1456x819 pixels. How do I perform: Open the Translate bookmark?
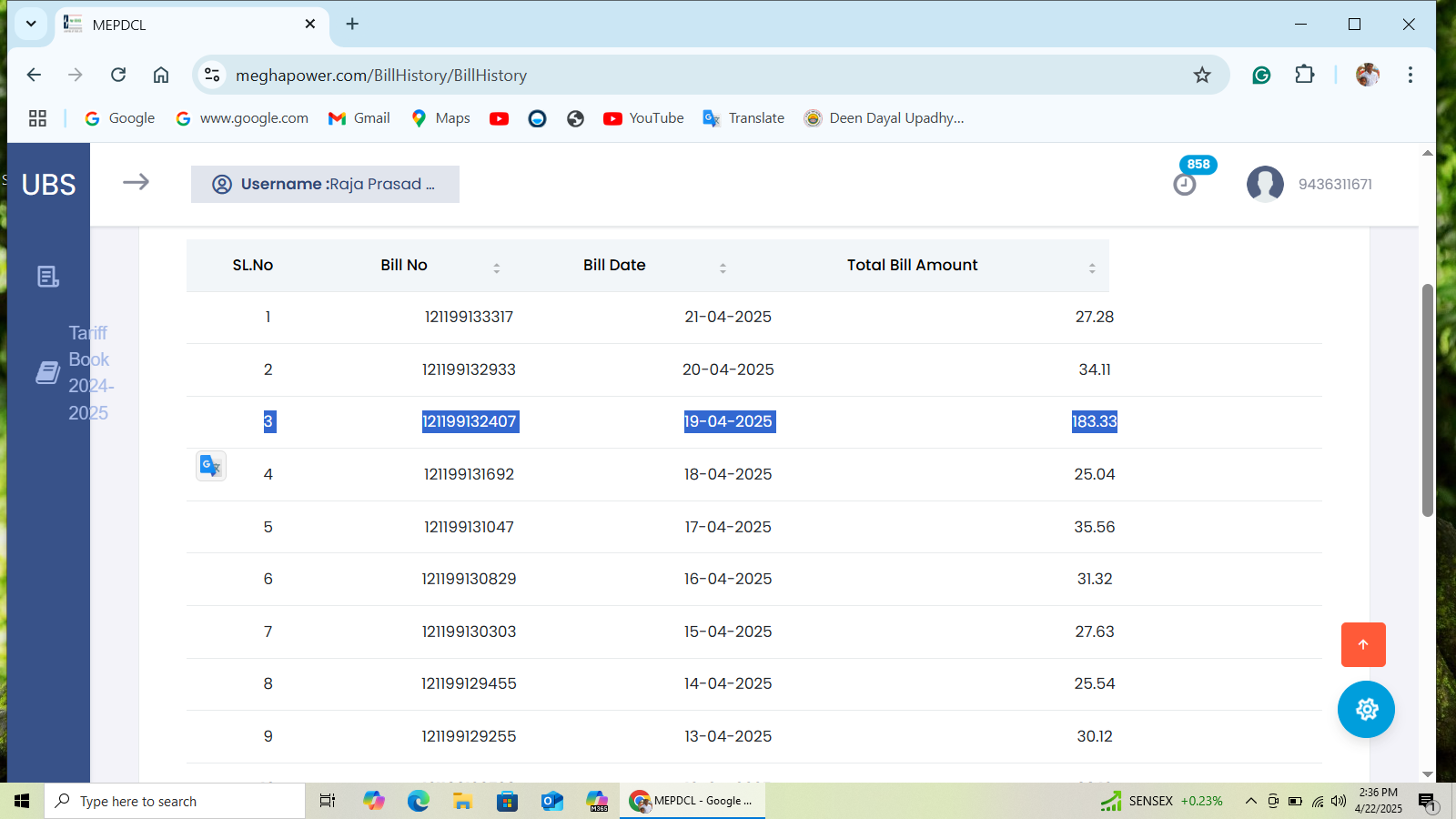point(743,118)
